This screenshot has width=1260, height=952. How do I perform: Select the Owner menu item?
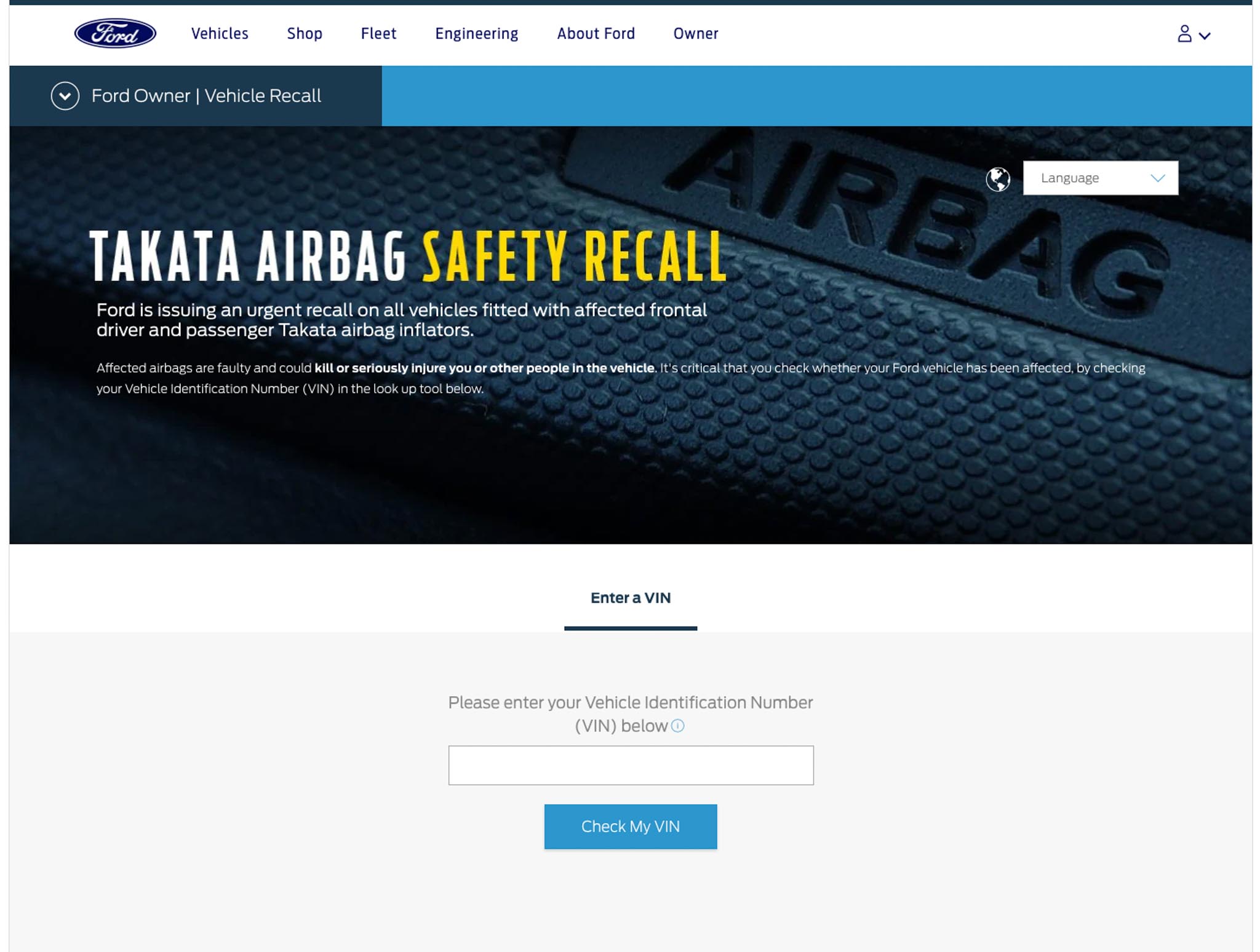point(695,34)
